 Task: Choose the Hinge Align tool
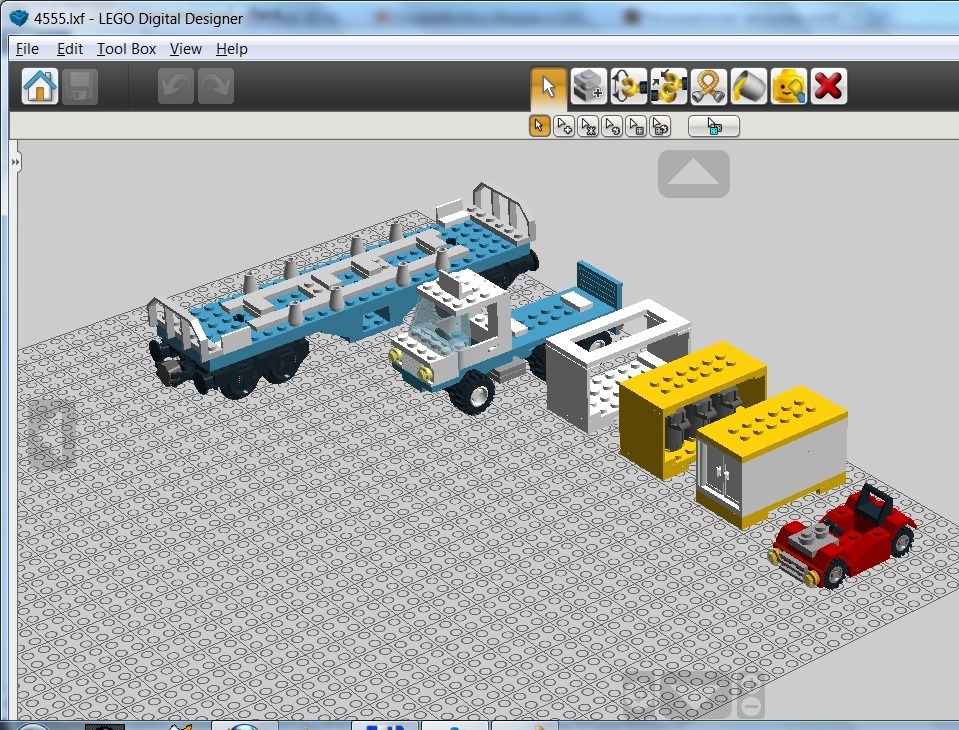coord(668,86)
